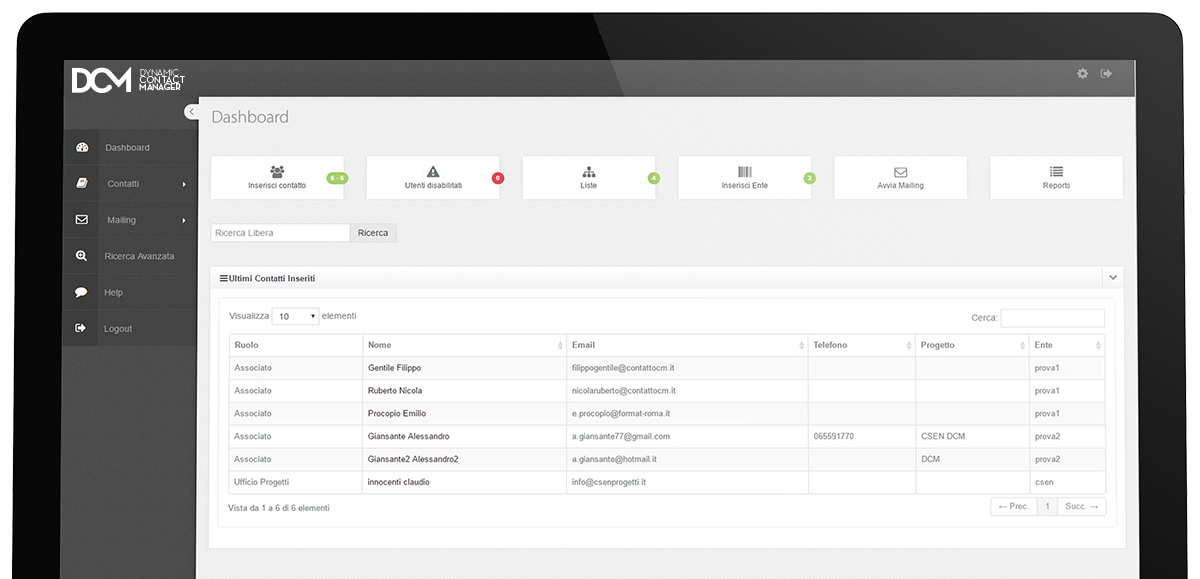Sort the table by the Telefono column
Viewport: 1200px width, 579px height.
click(862, 345)
